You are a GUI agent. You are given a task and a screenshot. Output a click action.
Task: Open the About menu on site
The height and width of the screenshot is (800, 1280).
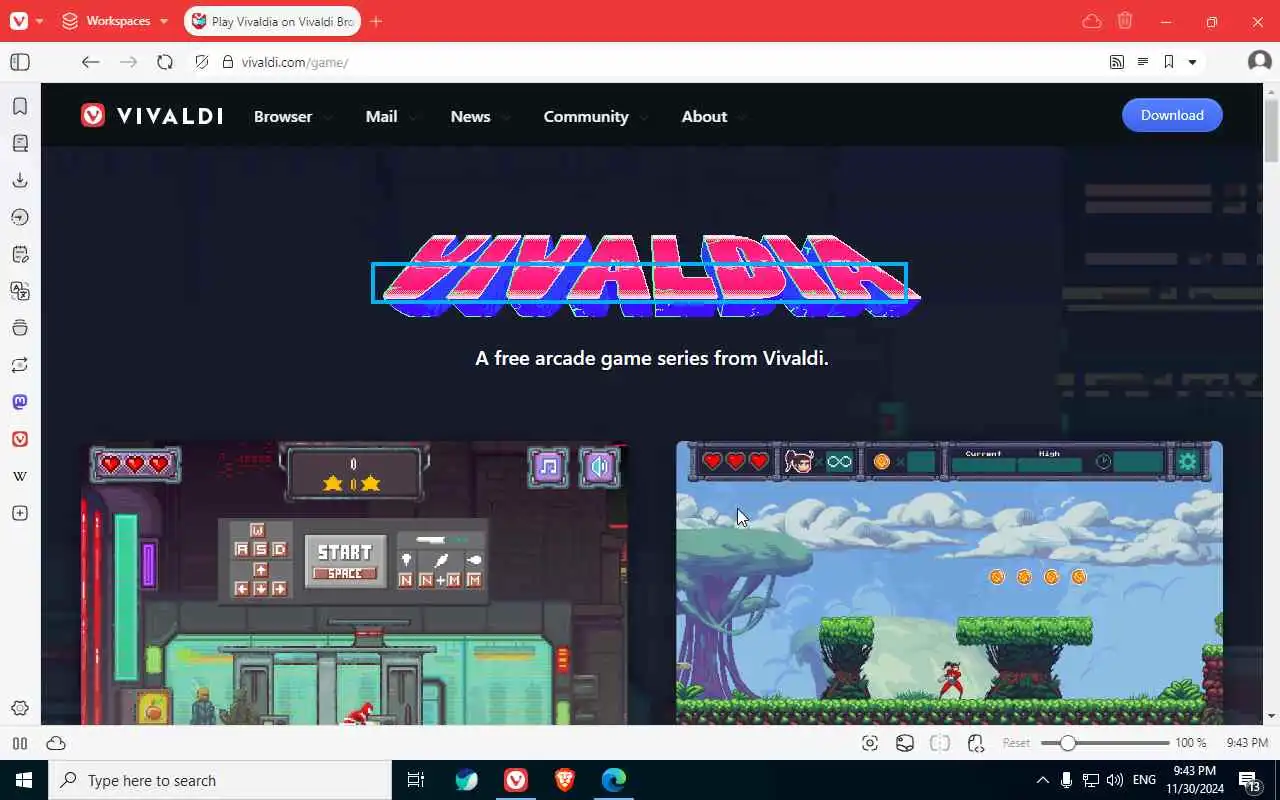pos(714,116)
